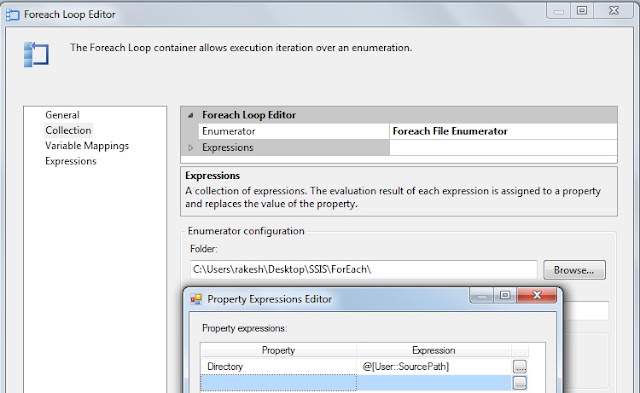Collapse the Foreach Loop Editor category
This screenshot has height=393, width=640.
tap(191, 115)
